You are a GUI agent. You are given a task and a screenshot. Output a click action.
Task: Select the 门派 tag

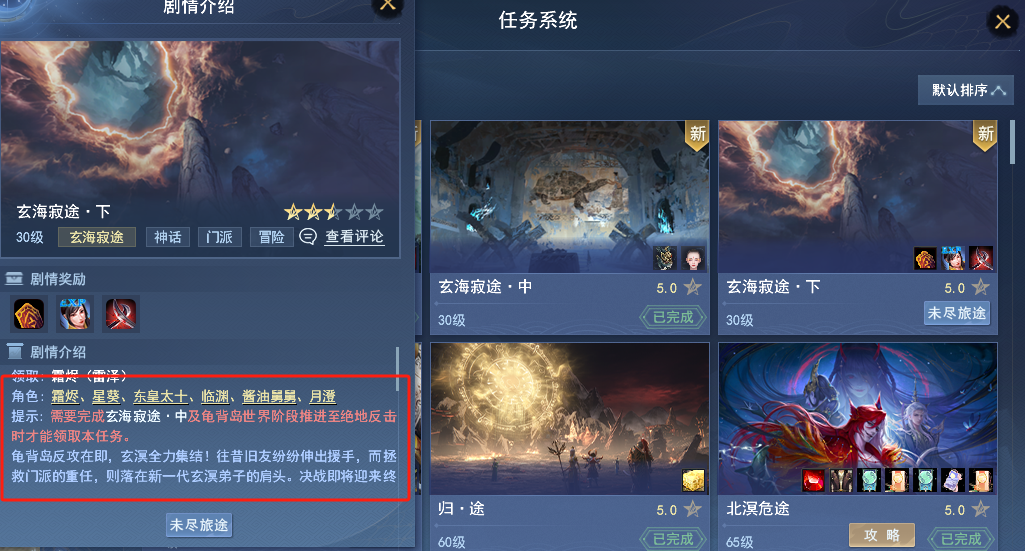[x=220, y=237]
